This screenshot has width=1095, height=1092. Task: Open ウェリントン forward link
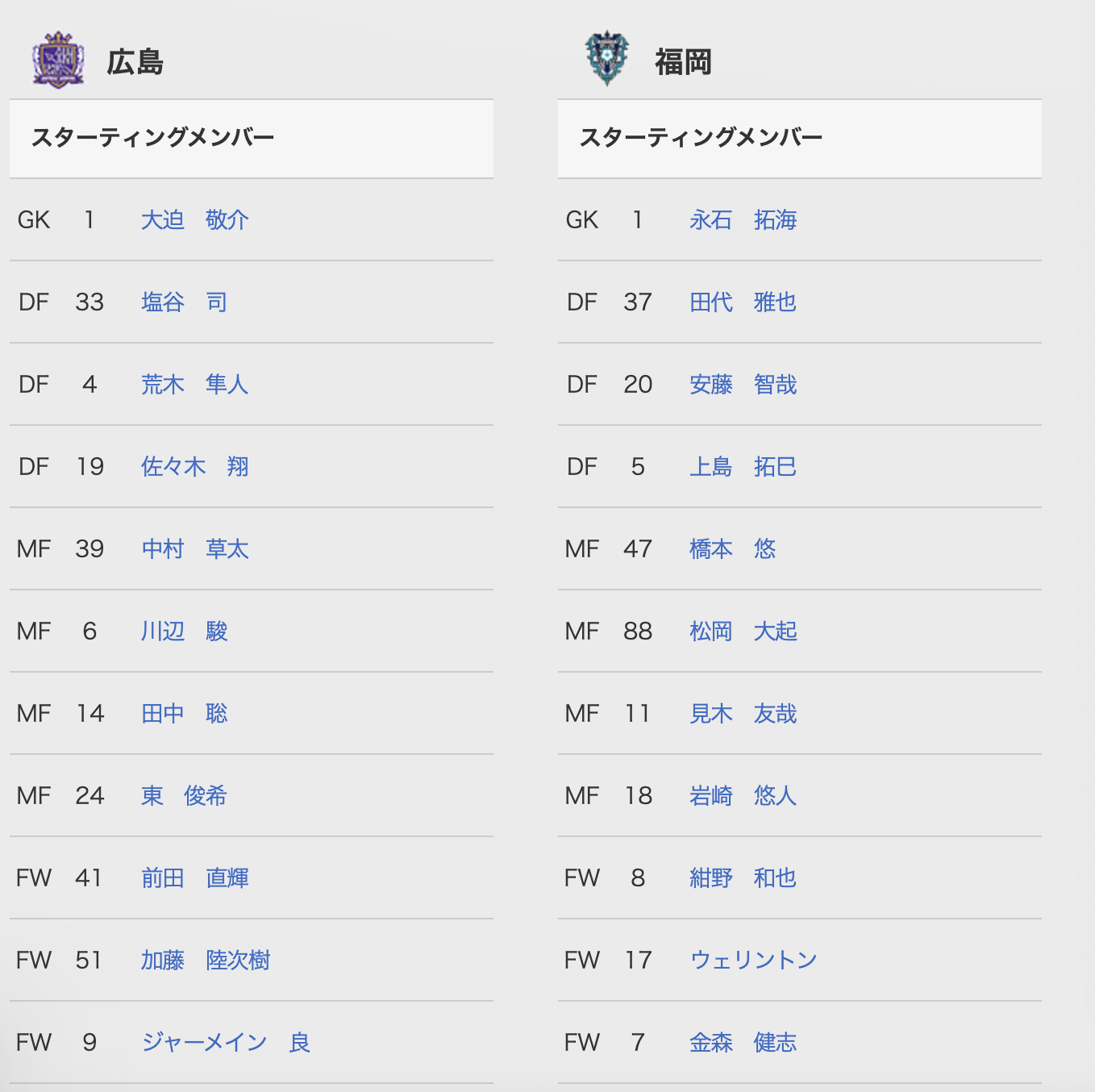click(754, 960)
